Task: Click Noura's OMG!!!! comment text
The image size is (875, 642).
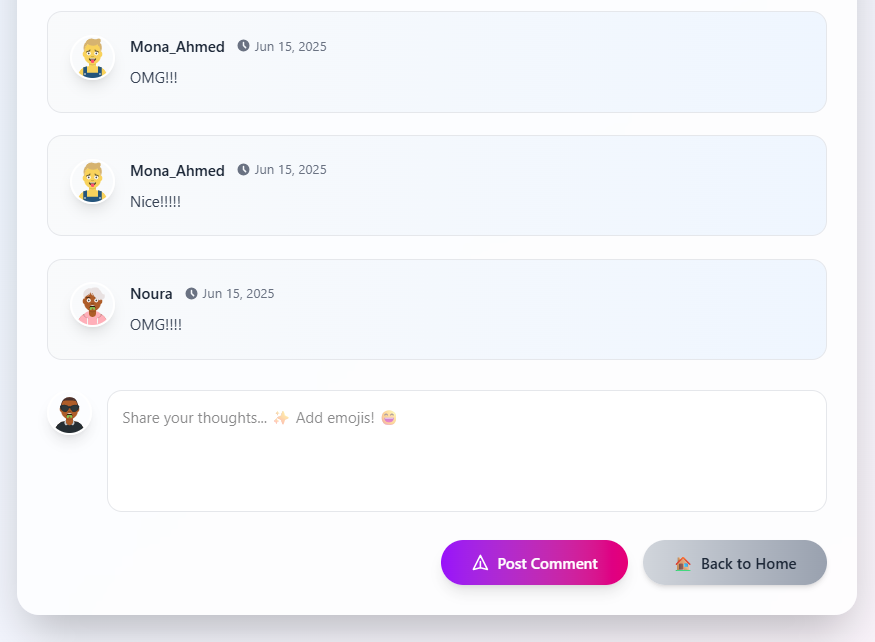Action: point(156,325)
